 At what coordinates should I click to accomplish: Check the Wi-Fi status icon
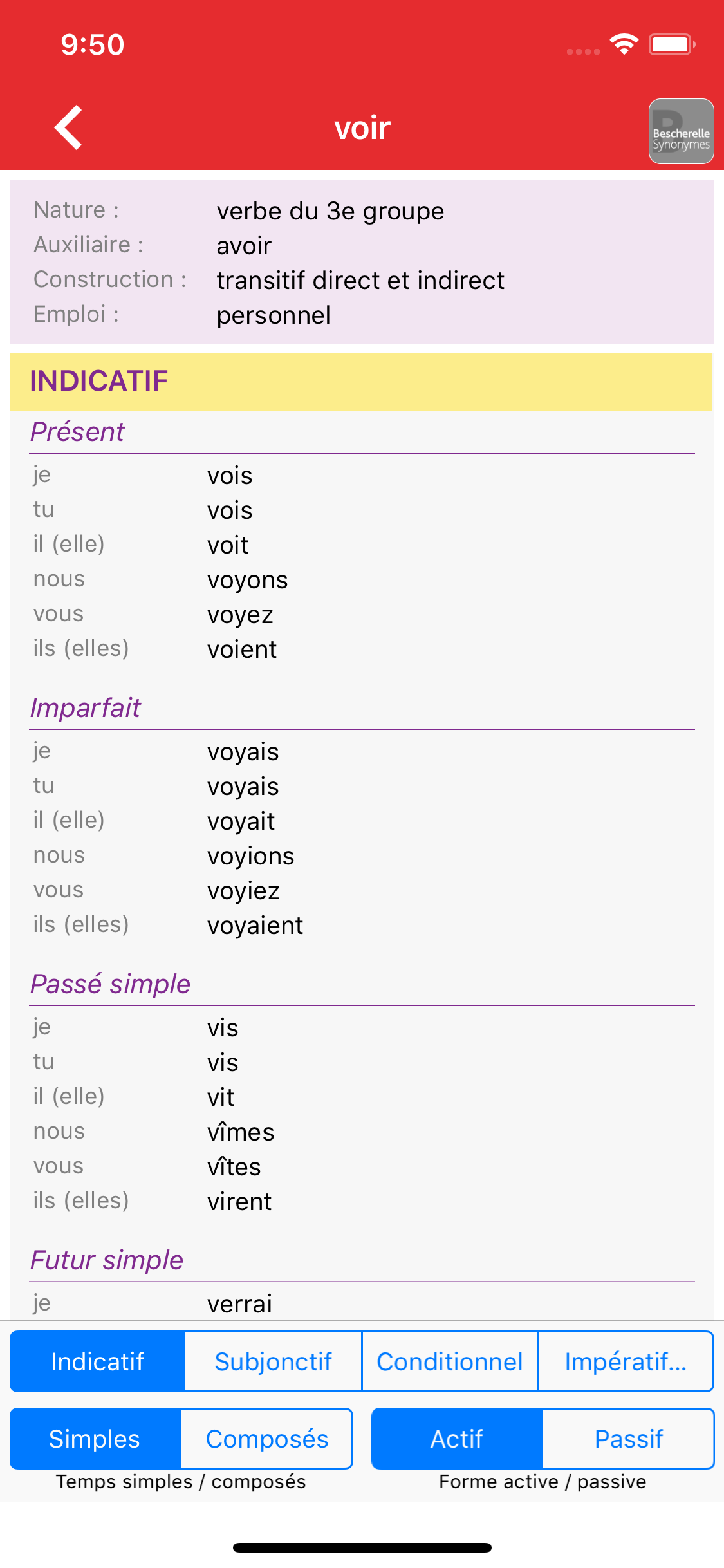tap(622, 43)
